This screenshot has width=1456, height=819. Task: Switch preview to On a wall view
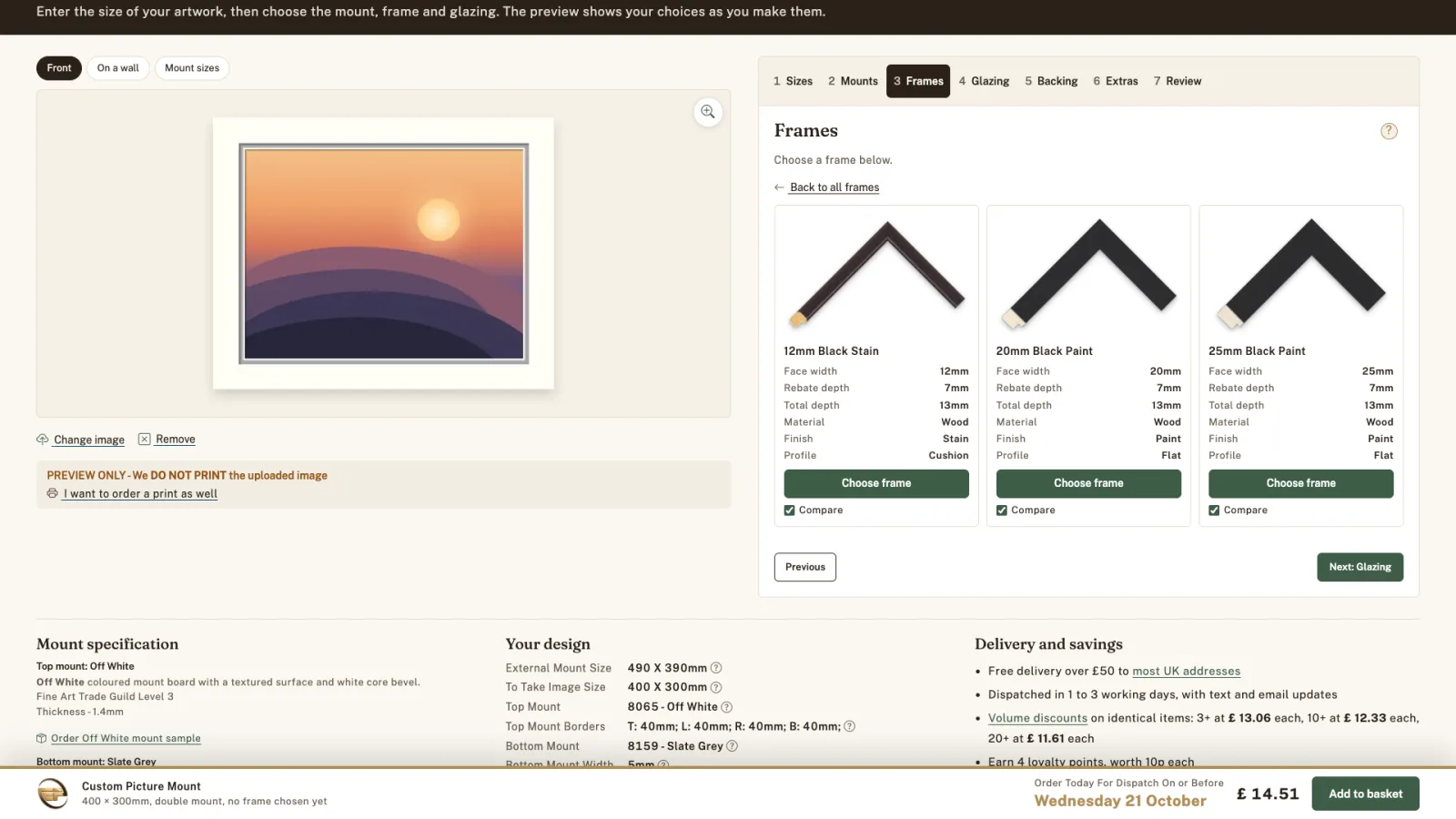coord(118,68)
